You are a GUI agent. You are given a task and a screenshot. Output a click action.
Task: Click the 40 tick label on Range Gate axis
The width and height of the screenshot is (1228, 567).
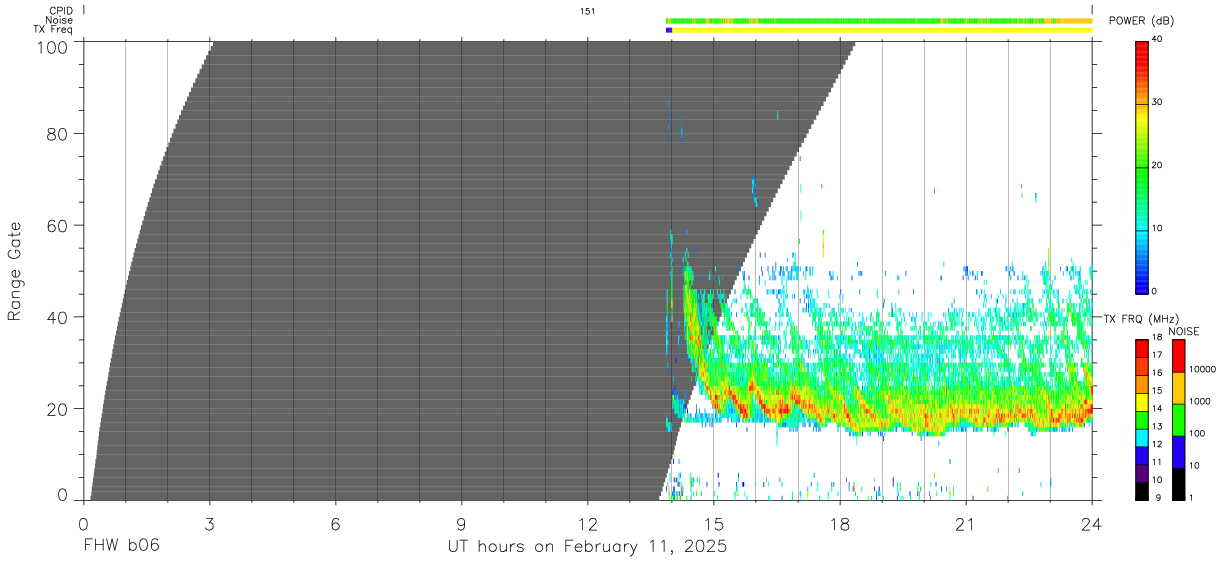point(57,317)
